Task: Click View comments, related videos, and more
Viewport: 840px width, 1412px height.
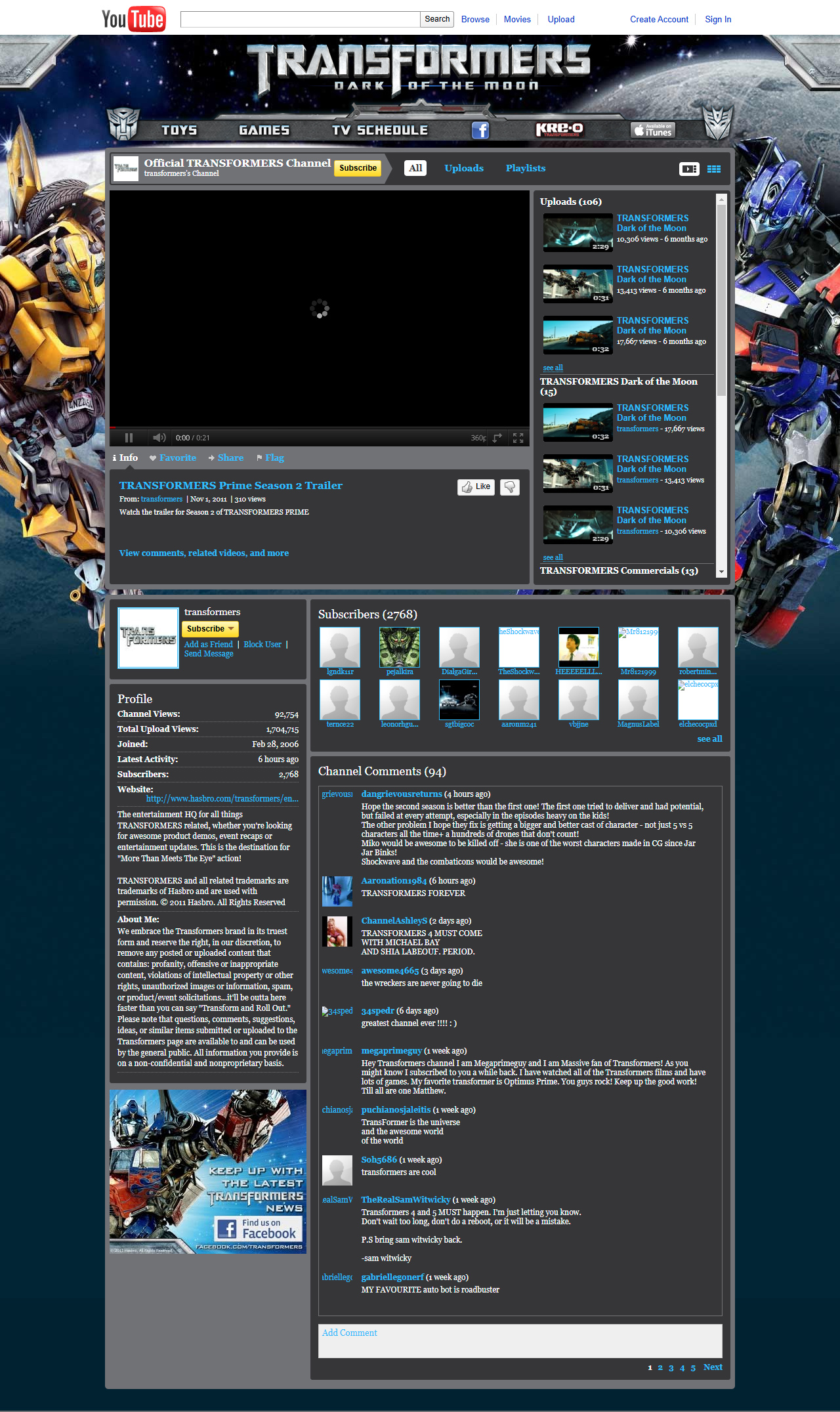Action: (x=204, y=553)
